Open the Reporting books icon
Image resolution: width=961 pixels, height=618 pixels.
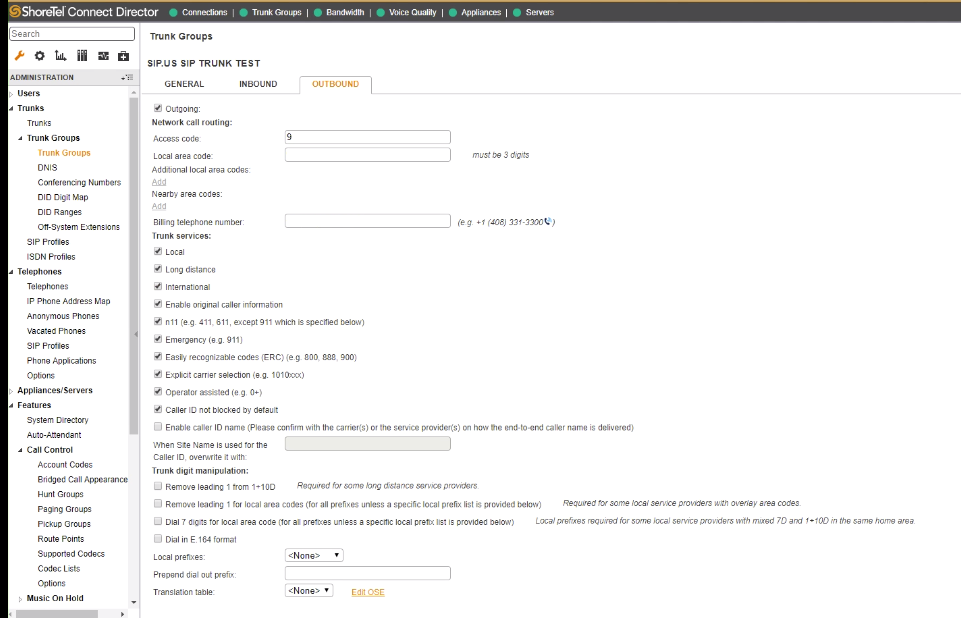(x=82, y=56)
